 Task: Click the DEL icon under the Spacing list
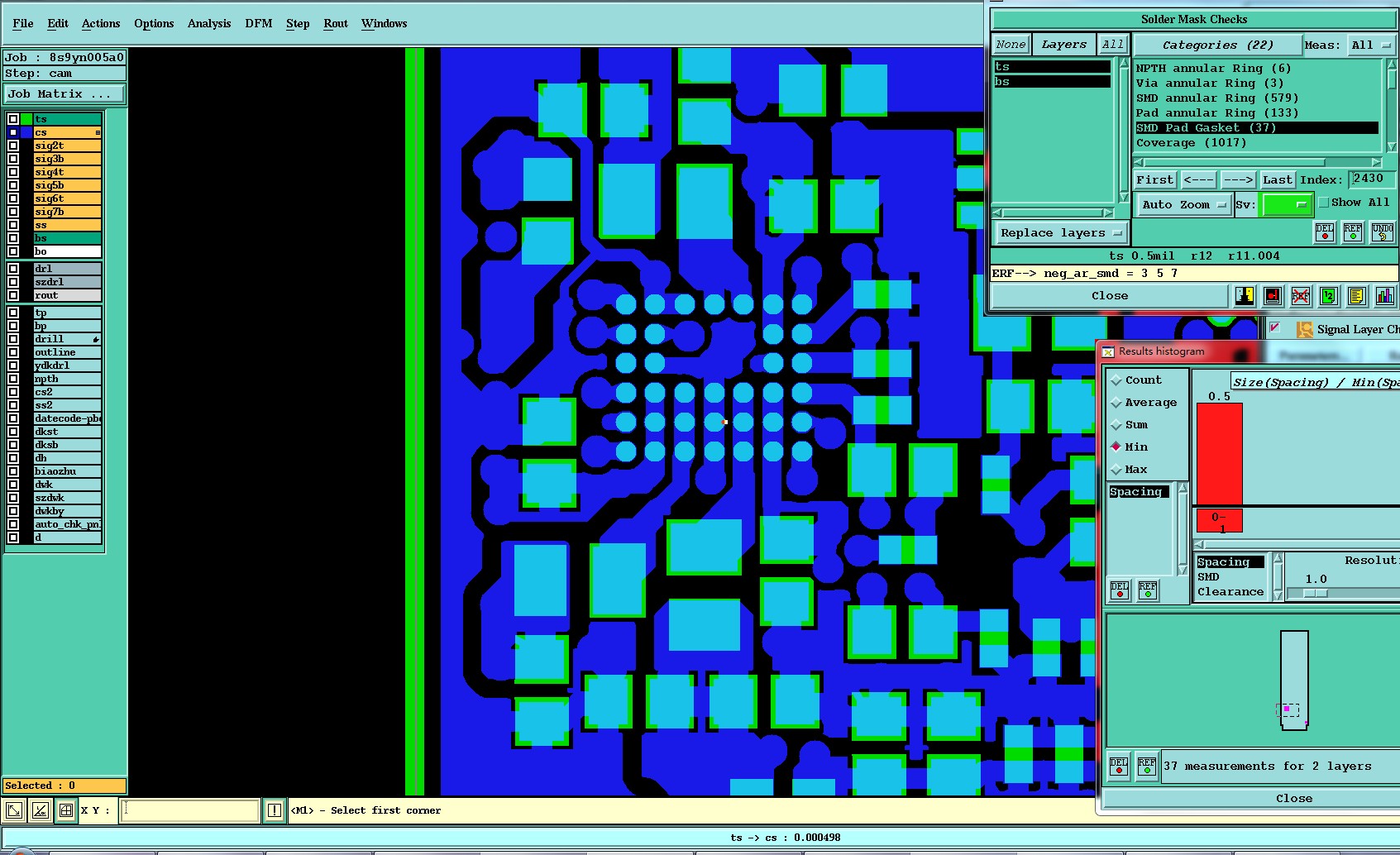pos(1120,590)
